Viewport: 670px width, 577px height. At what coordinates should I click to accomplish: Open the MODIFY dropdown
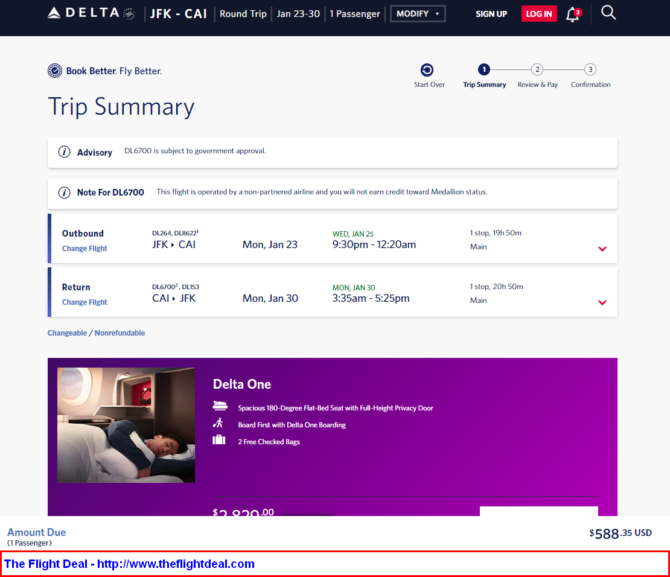pos(417,14)
